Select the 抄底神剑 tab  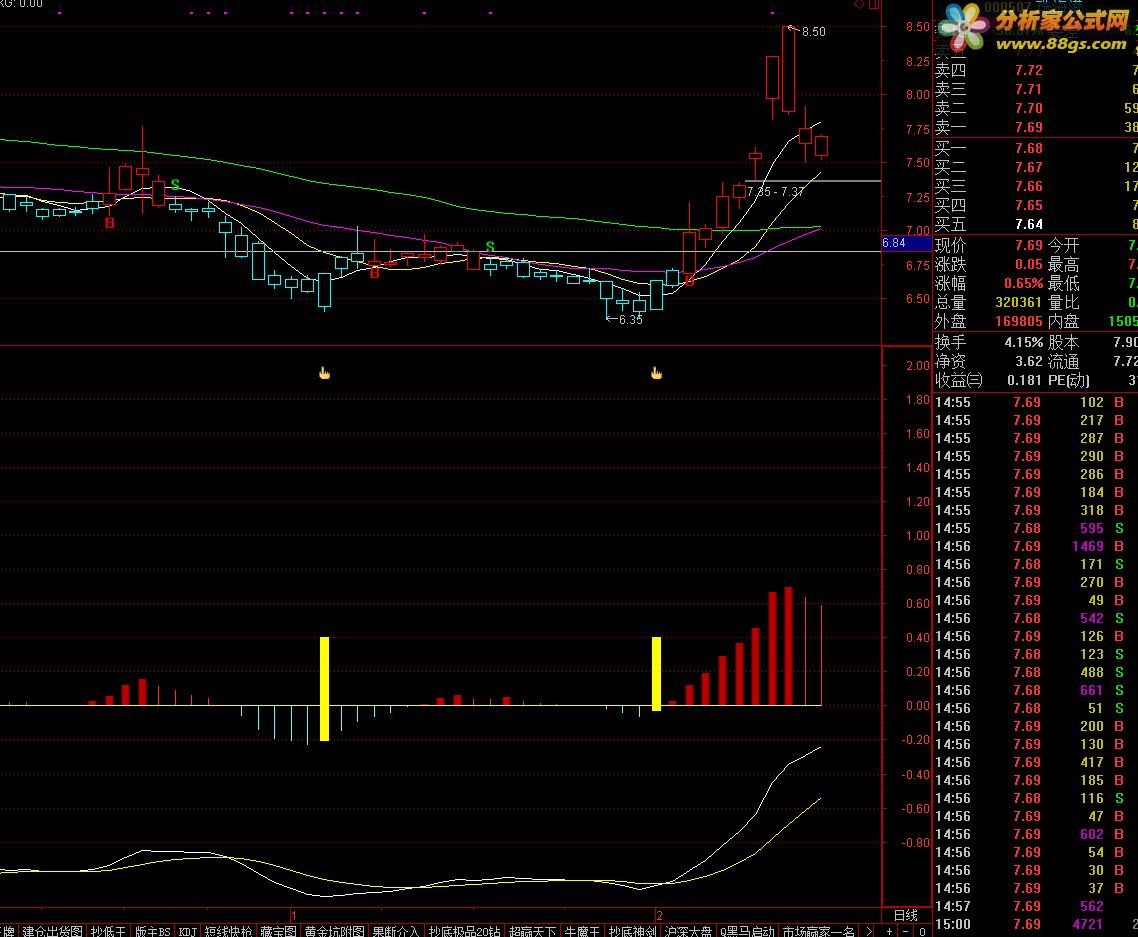[x=632, y=931]
